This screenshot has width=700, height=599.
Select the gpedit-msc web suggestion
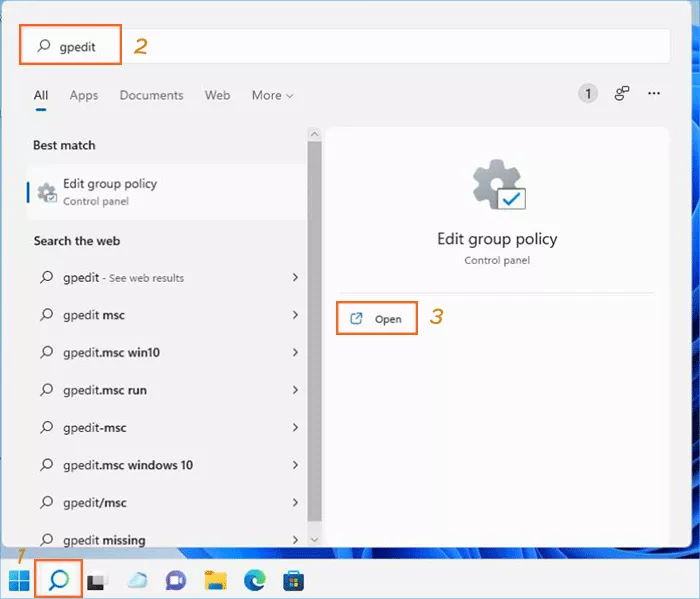(x=166, y=427)
